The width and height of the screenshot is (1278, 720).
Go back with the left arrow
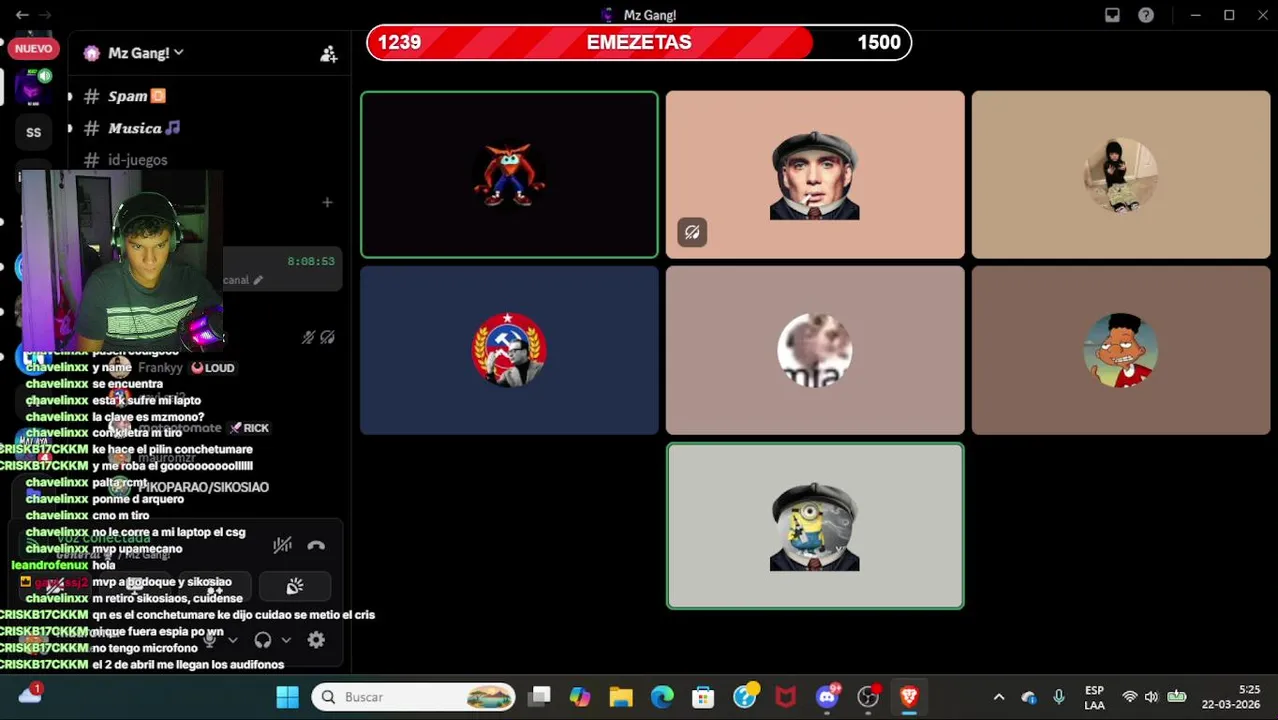[x=22, y=15]
